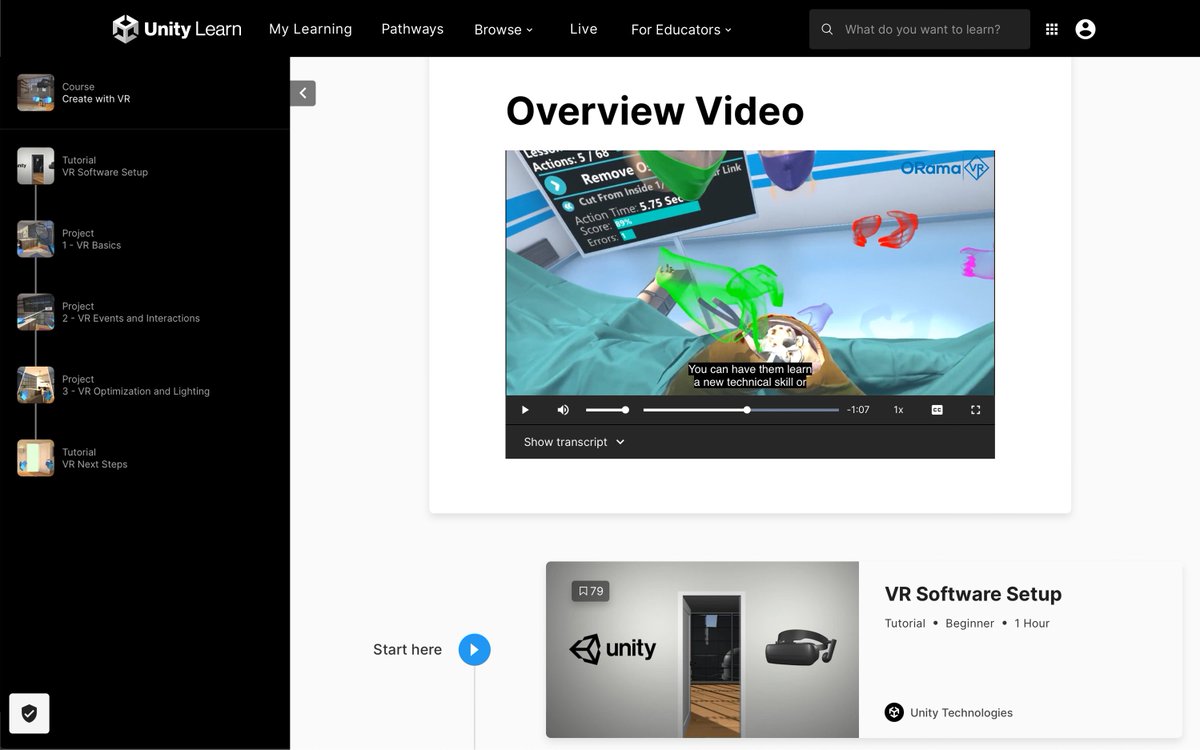Enter video fullscreen mode
The height and width of the screenshot is (750, 1200).
(x=976, y=410)
